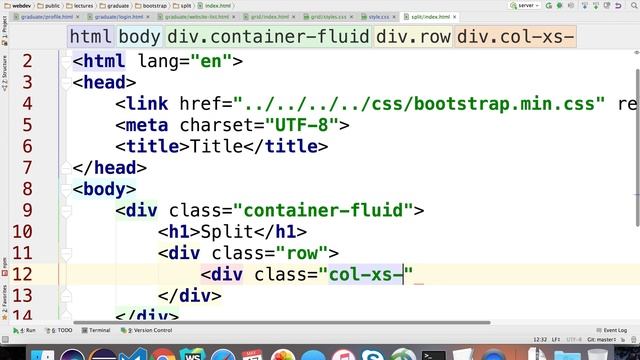Click lectures folder in navigation bar
The height and width of the screenshot is (360, 640).
click(x=80, y=6)
